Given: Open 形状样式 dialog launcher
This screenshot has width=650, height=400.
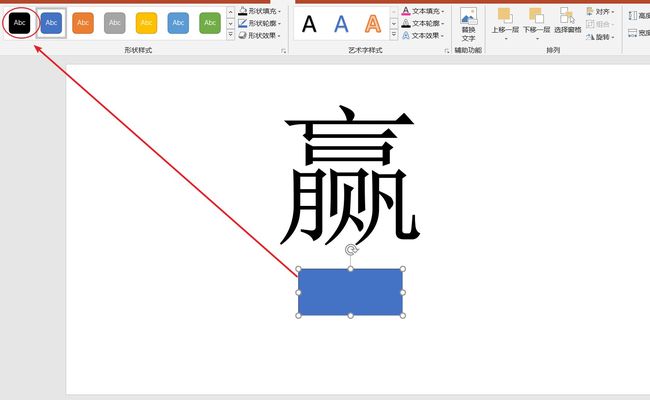Looking at the screenshot, I should (x=284, y=51).
